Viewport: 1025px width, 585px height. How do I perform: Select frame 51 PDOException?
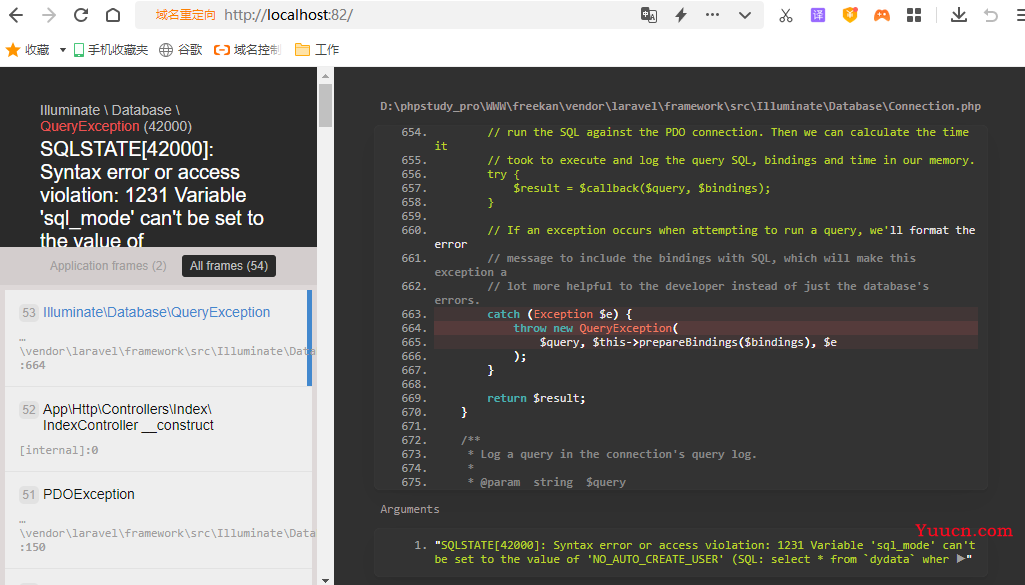[x=158, y=520]
